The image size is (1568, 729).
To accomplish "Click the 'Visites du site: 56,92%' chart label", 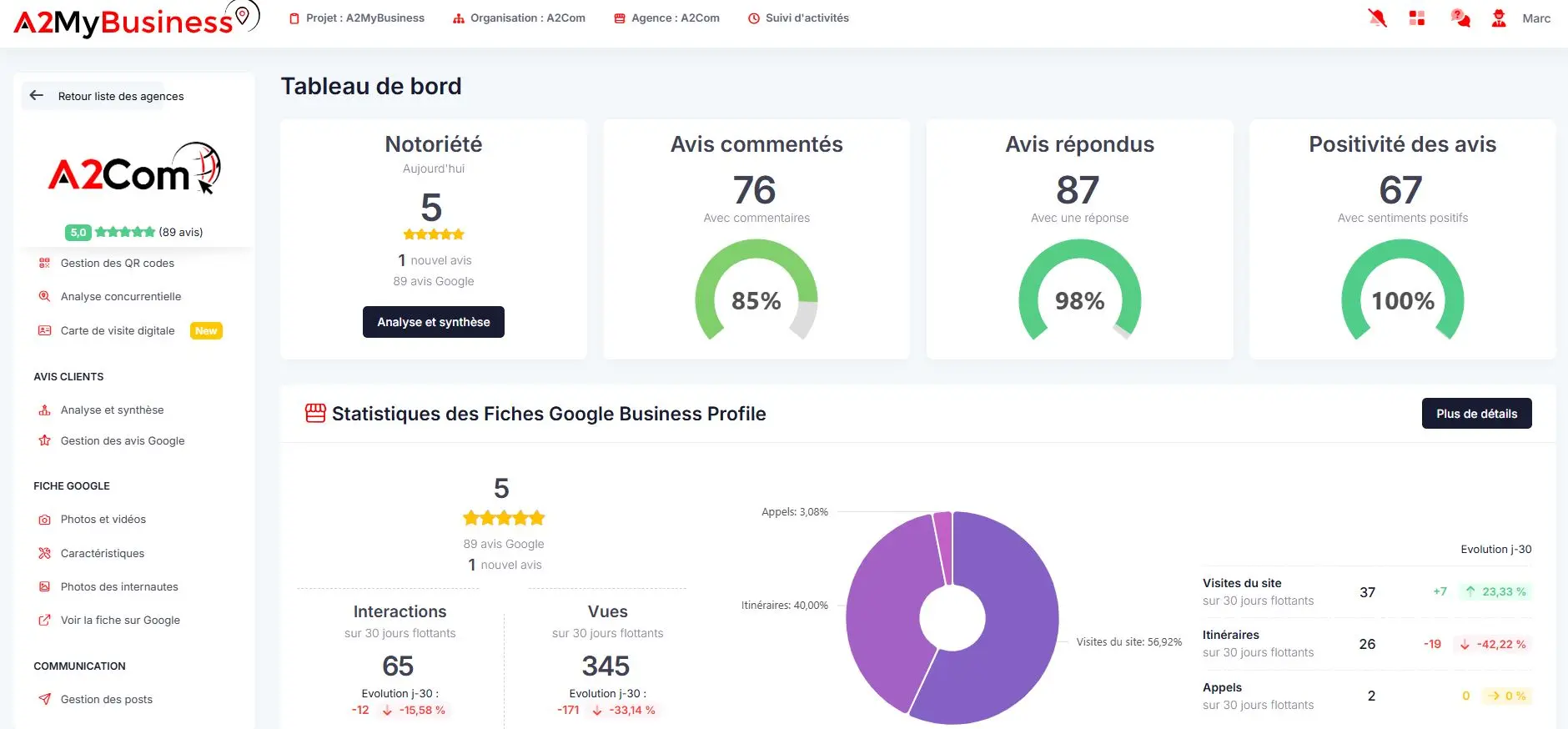I will (x=1129, y=641).
